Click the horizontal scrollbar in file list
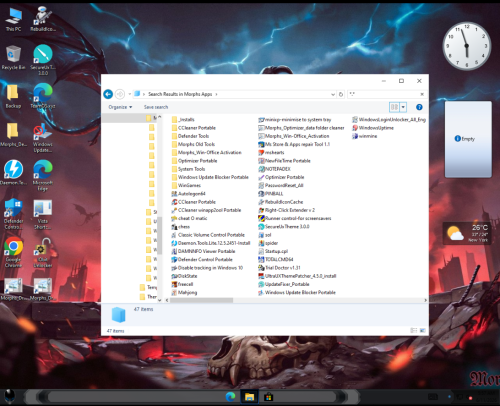The width and height of the screenshot is (500, 406). coord(296,300)
